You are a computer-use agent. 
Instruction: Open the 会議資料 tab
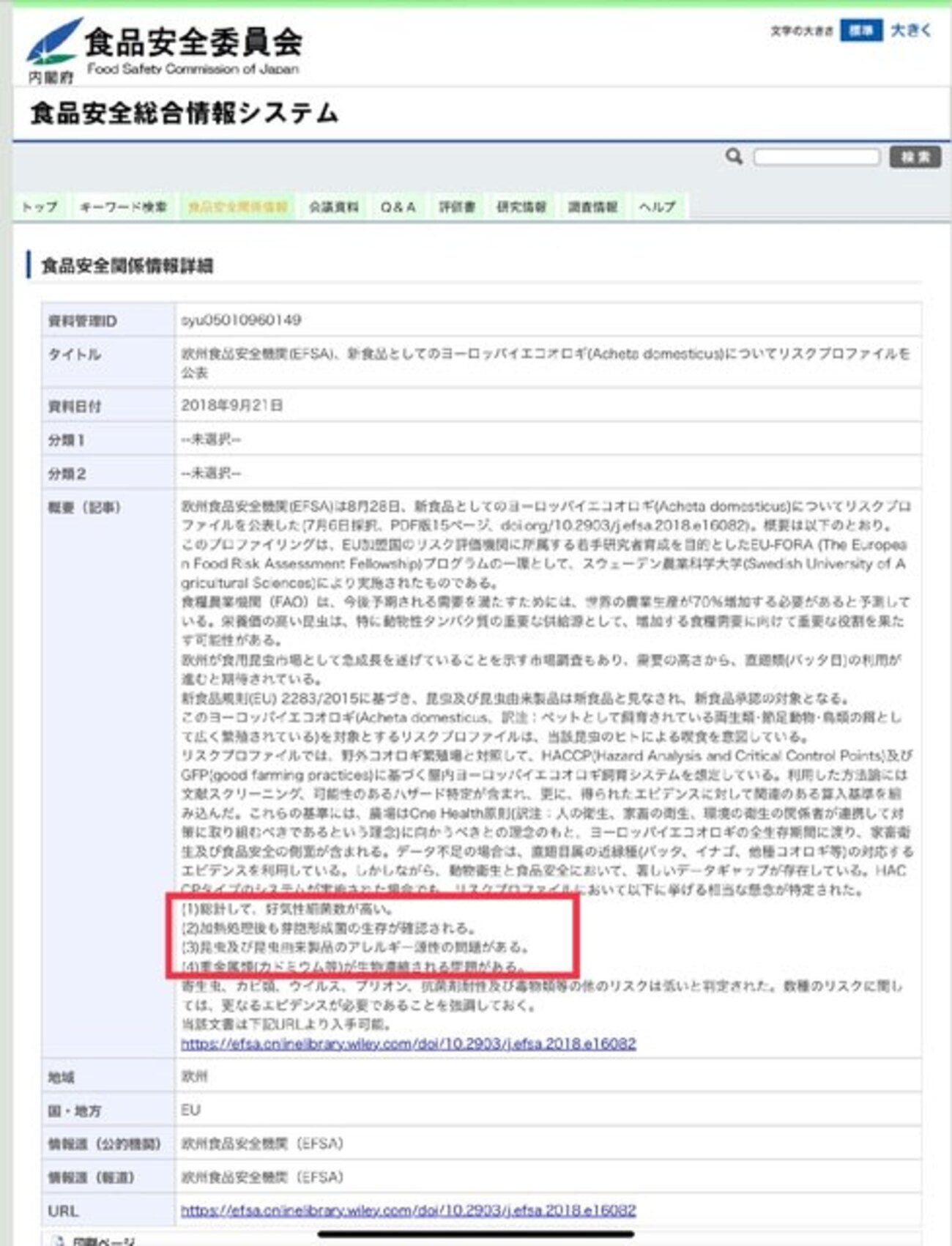pyautogui.click(x=334, y=207)
